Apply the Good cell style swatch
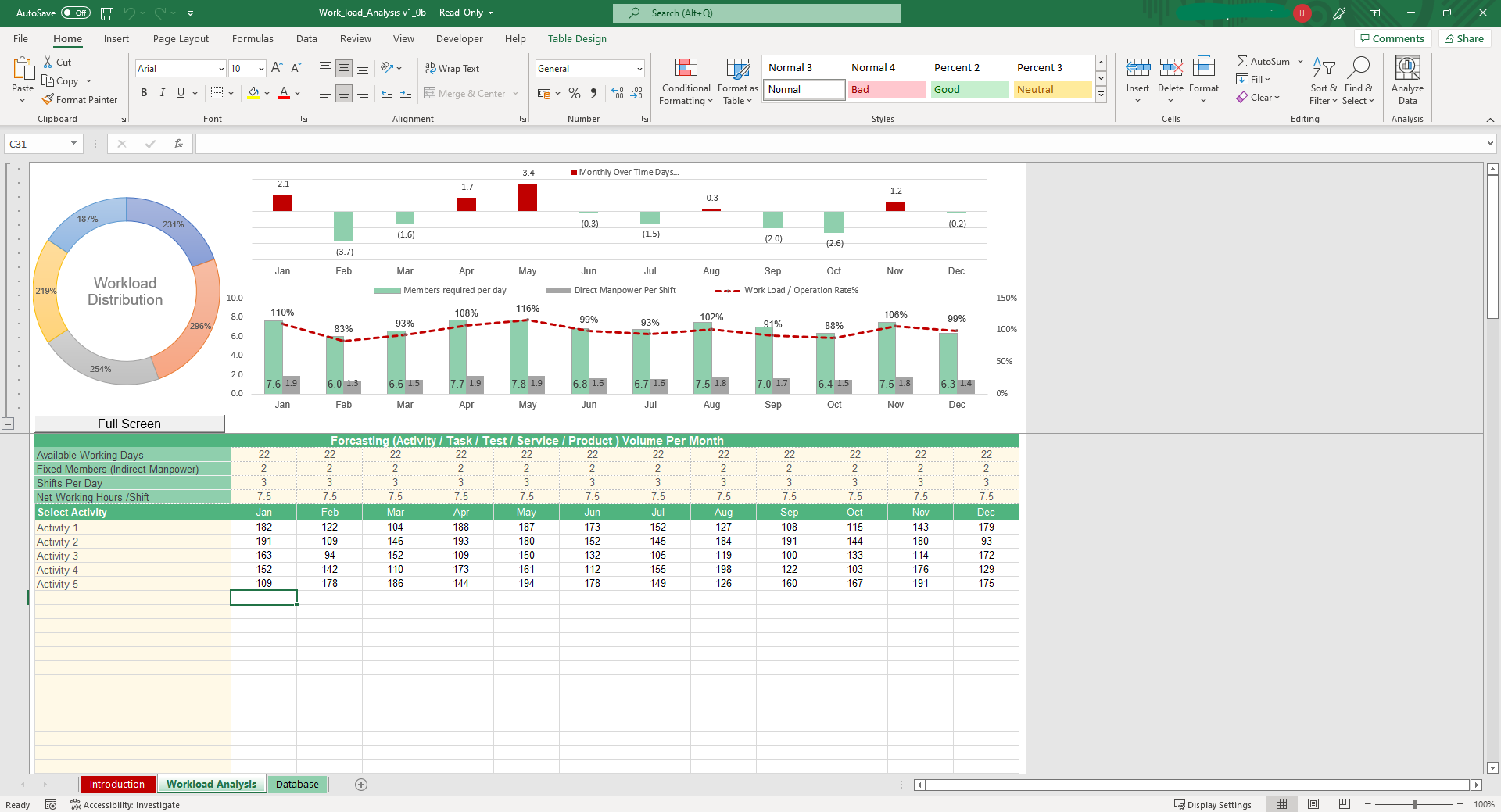This screenshot has width=1501, height=812. tap(969, 90)
